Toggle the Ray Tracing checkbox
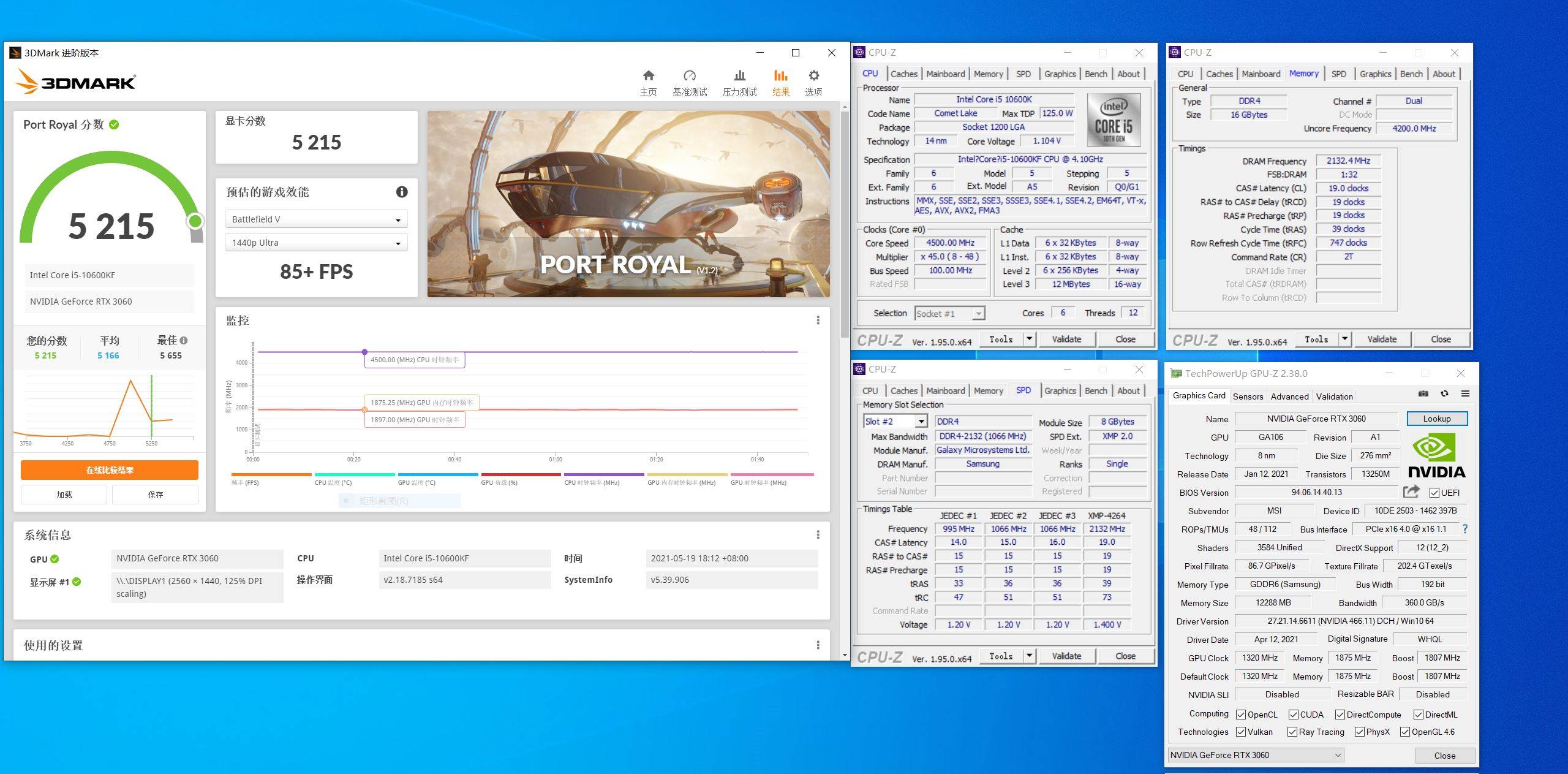1568x774 pixels. [x=1292, y=732]
